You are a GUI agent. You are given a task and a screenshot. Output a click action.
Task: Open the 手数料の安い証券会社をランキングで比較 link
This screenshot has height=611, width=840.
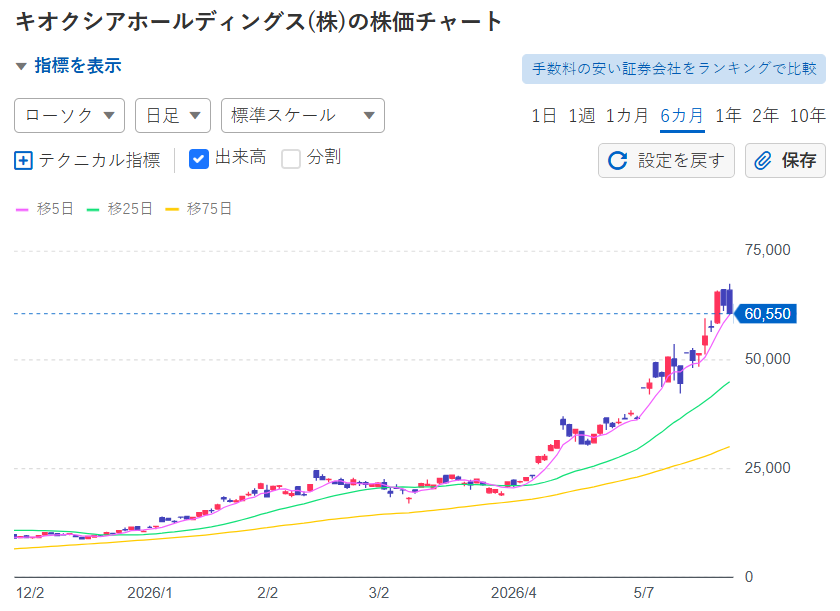click(x=673, y=69)
